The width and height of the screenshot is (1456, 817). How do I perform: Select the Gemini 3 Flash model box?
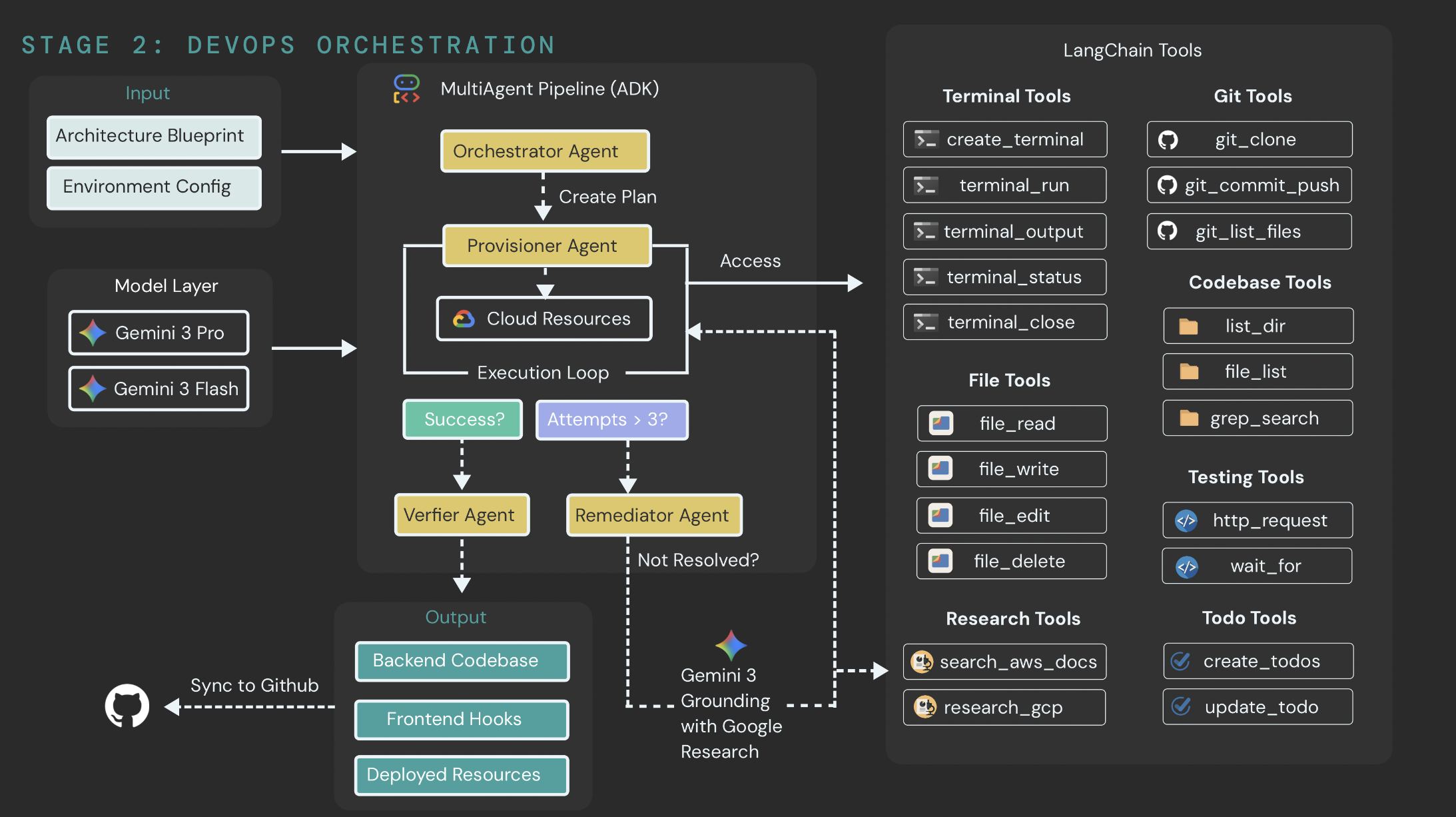[x=159, y=389]
